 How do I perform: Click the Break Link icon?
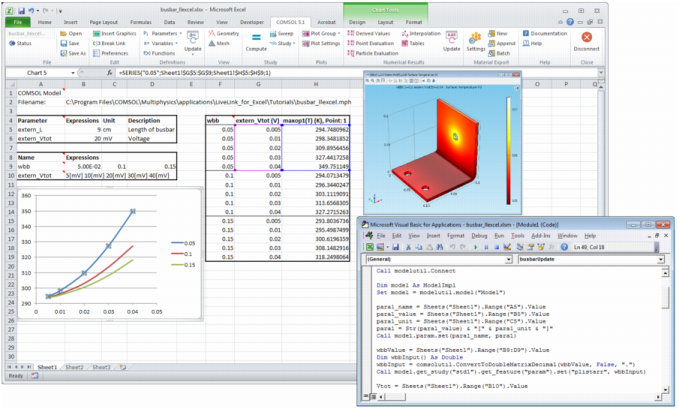[x=96, y=43]
